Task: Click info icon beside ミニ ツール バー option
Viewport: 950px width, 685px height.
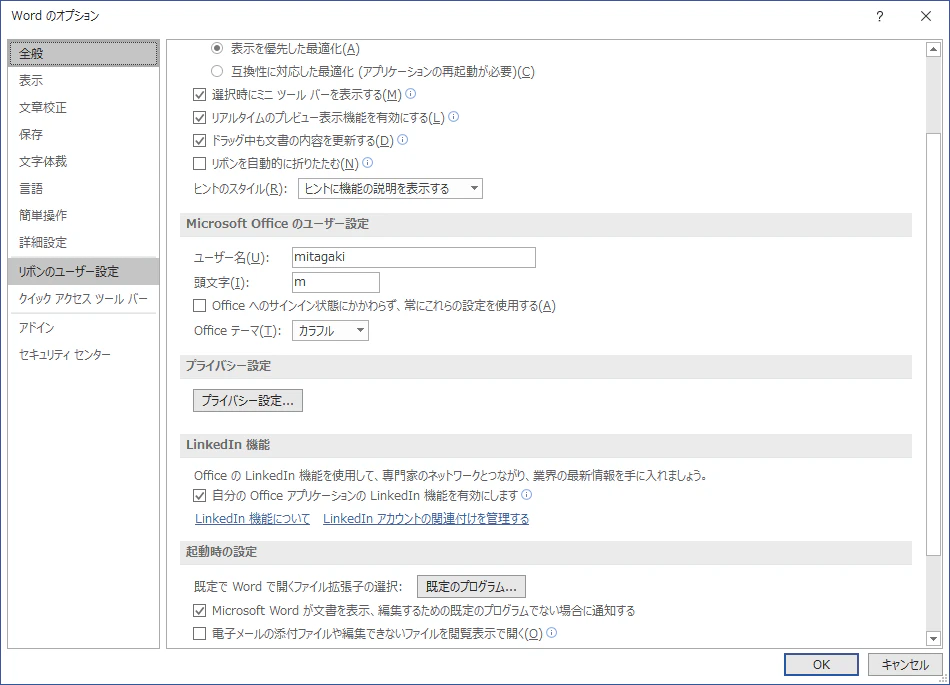Action: click(410, 94)
